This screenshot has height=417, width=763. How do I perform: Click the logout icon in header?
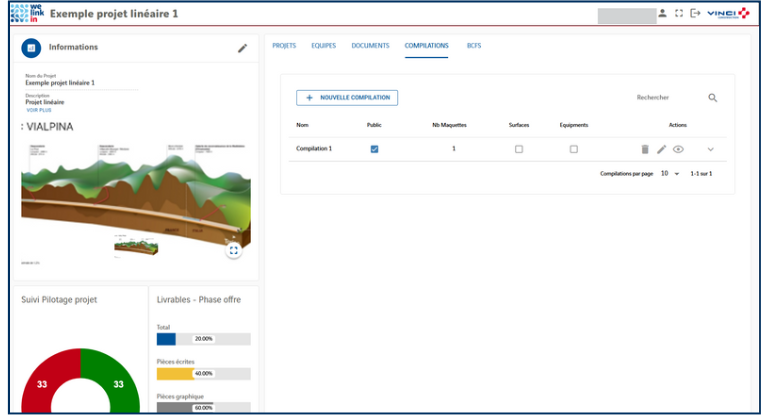pos(695,14)
